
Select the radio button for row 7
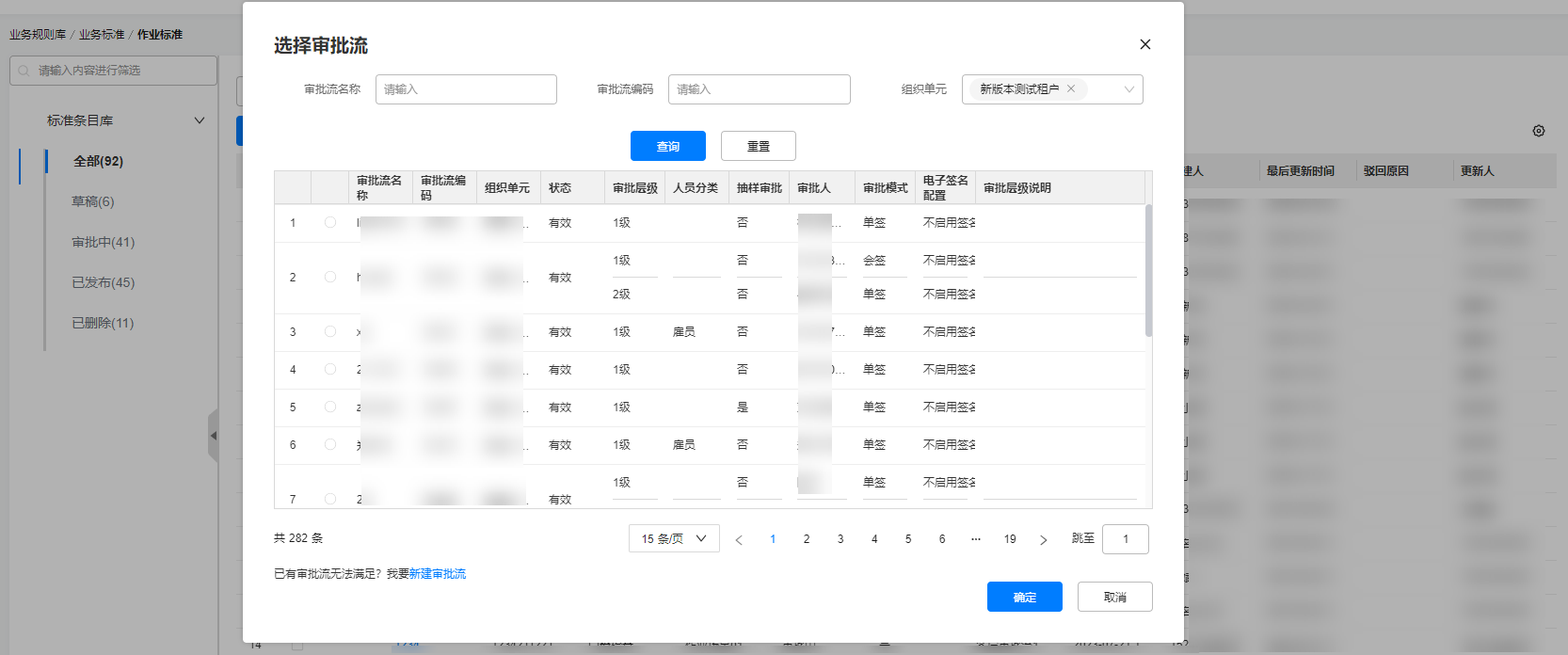click(x=330, y=499)
